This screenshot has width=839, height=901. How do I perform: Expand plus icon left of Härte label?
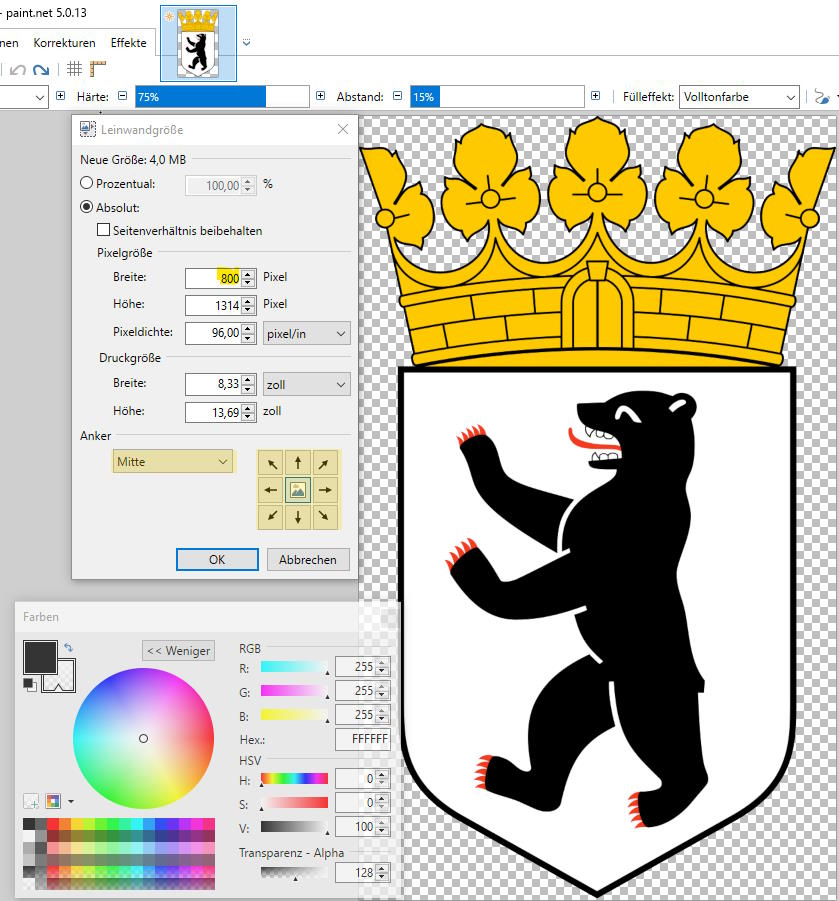[x=60, y=96]
